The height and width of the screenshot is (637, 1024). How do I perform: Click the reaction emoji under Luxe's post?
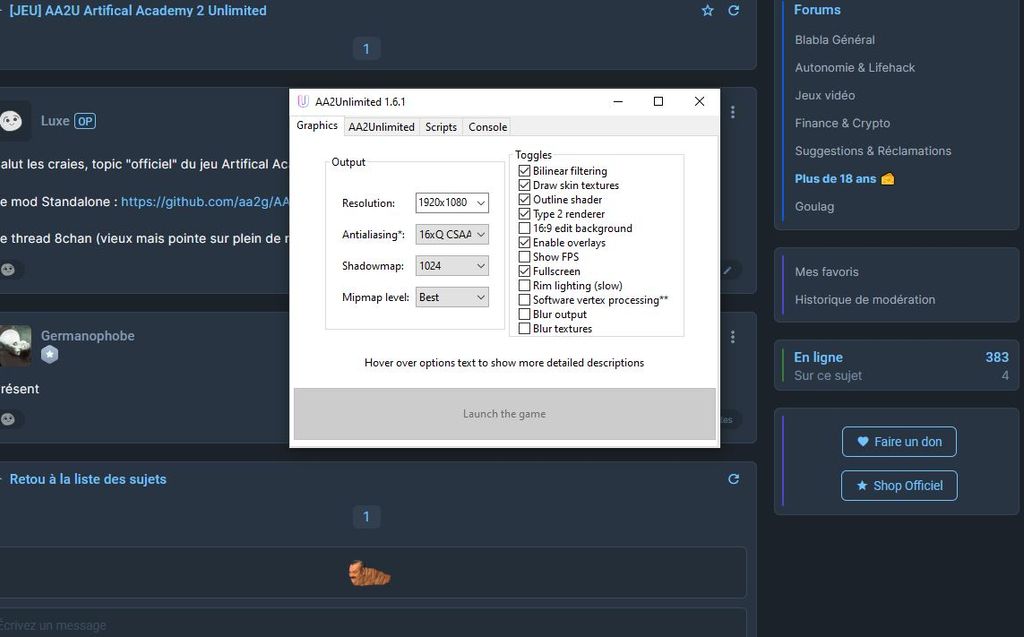click(x=8, y=270)
